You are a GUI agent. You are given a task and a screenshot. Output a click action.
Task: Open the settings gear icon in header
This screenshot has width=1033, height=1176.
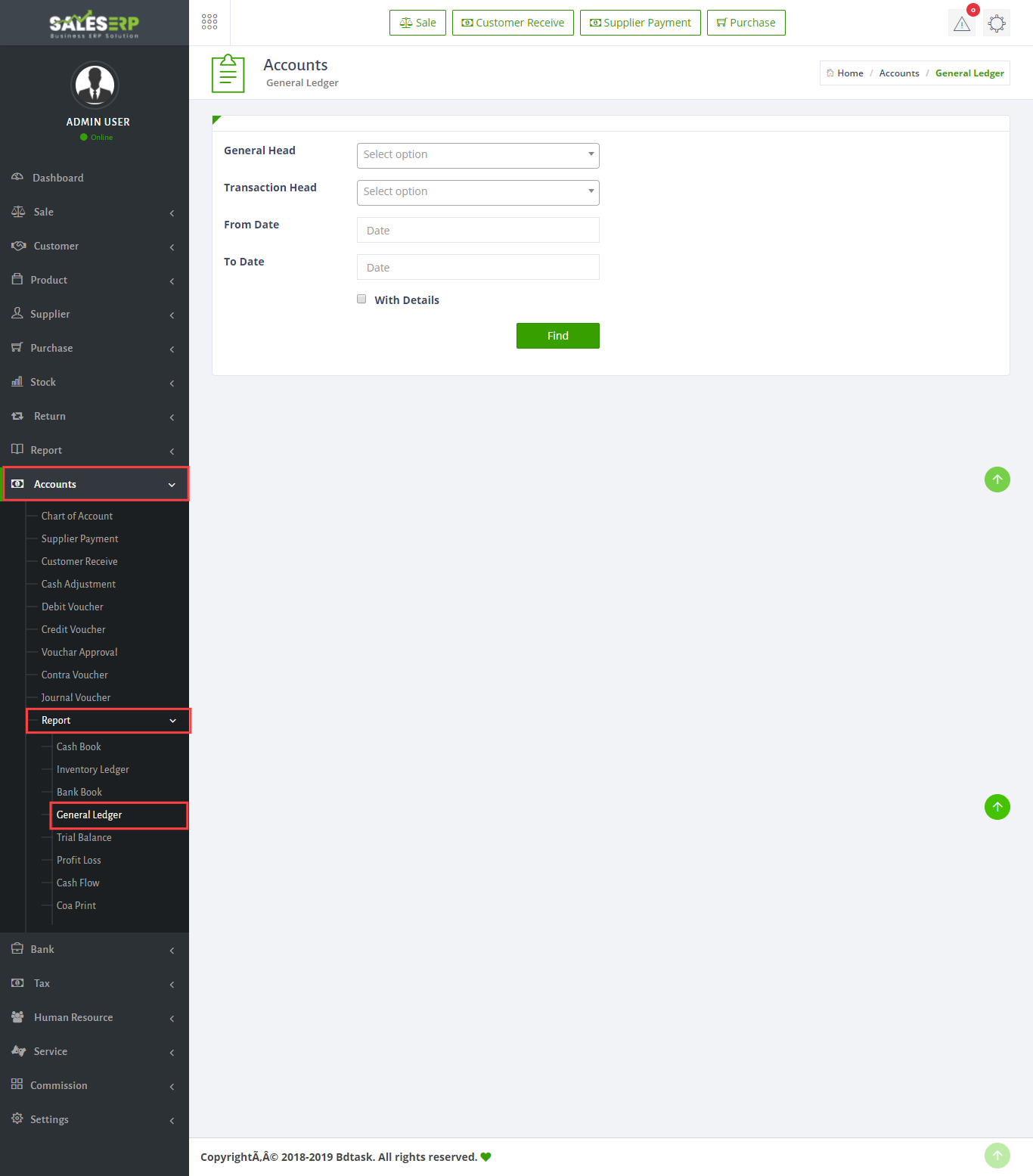pos(997,23)
